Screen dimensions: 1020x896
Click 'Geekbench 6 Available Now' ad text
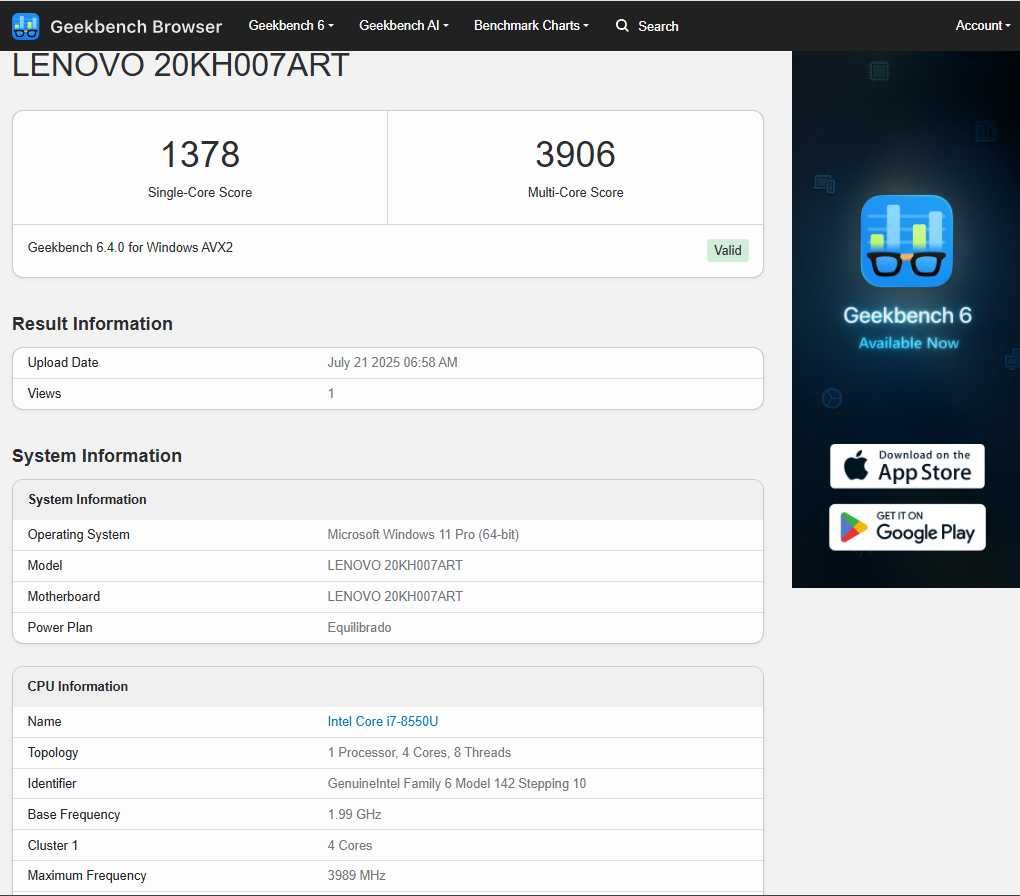click(x=907, y=327)
